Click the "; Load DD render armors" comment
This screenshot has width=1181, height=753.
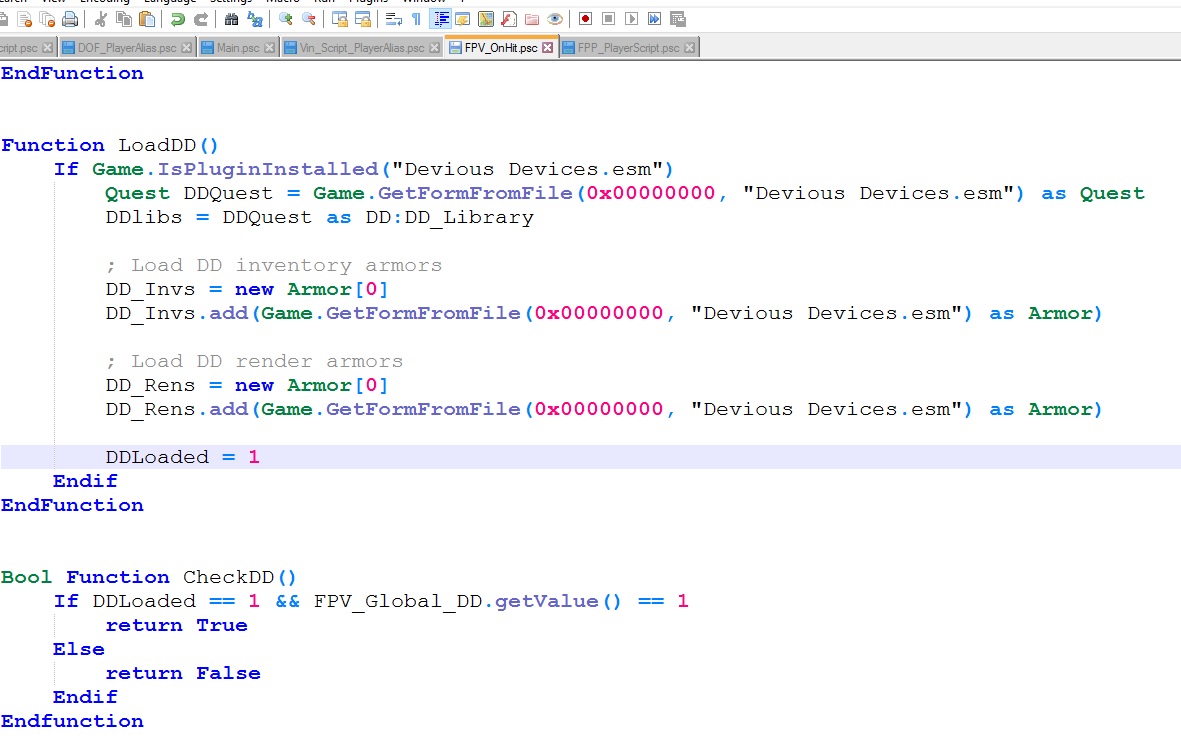pos(254,361)
